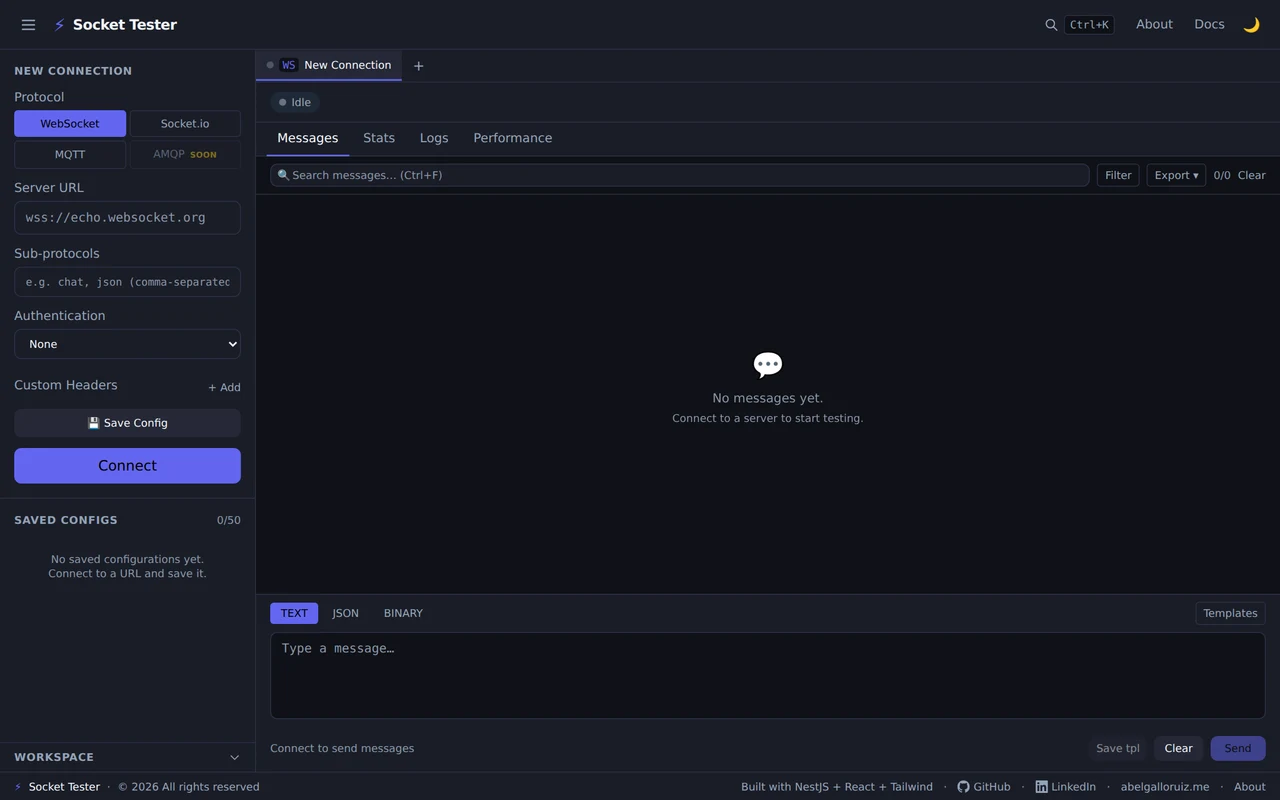Viewport: 1280px width, 800px height.
Task: Open abelgalloruiz.me footer link
Action: [1165, 787]
